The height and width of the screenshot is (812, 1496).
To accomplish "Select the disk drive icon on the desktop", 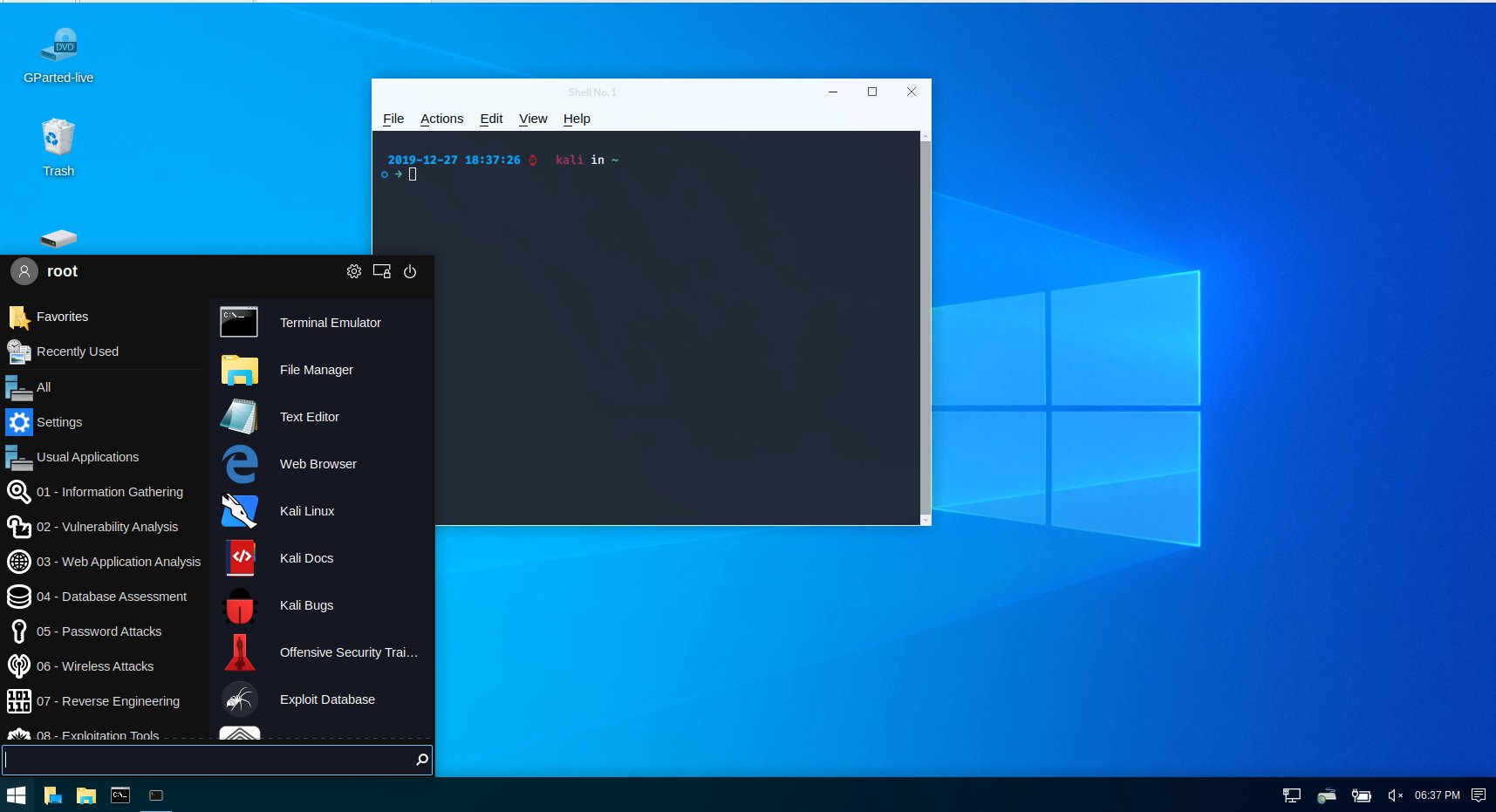I will tap(58, 238).
